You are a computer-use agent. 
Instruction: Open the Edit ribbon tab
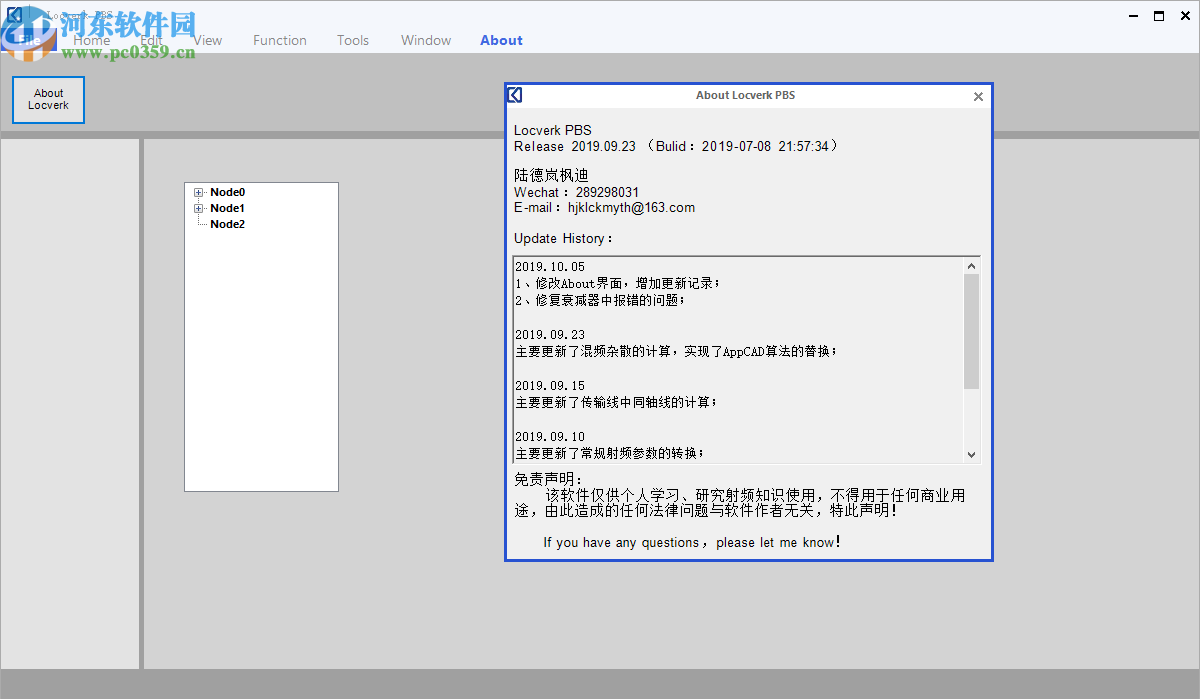(x=150, y=40)
